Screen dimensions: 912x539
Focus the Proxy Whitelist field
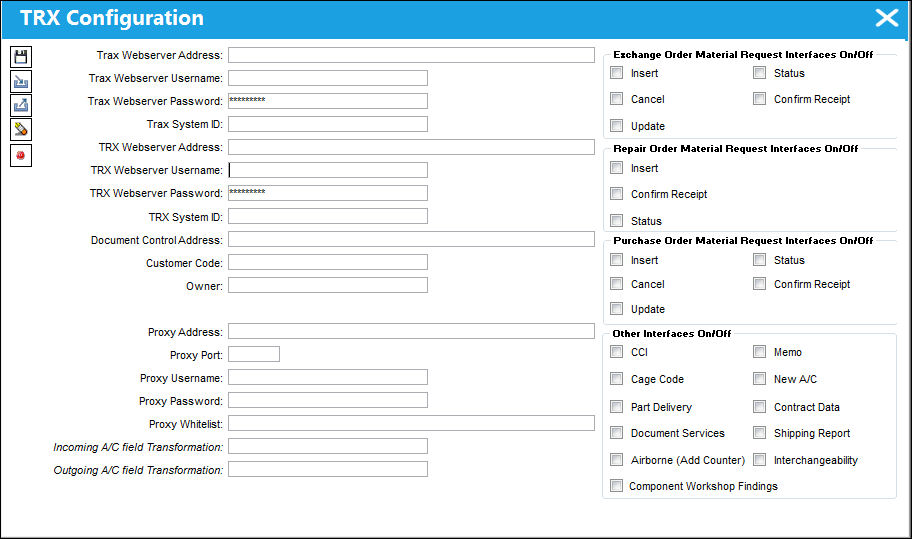coord(411,423)
